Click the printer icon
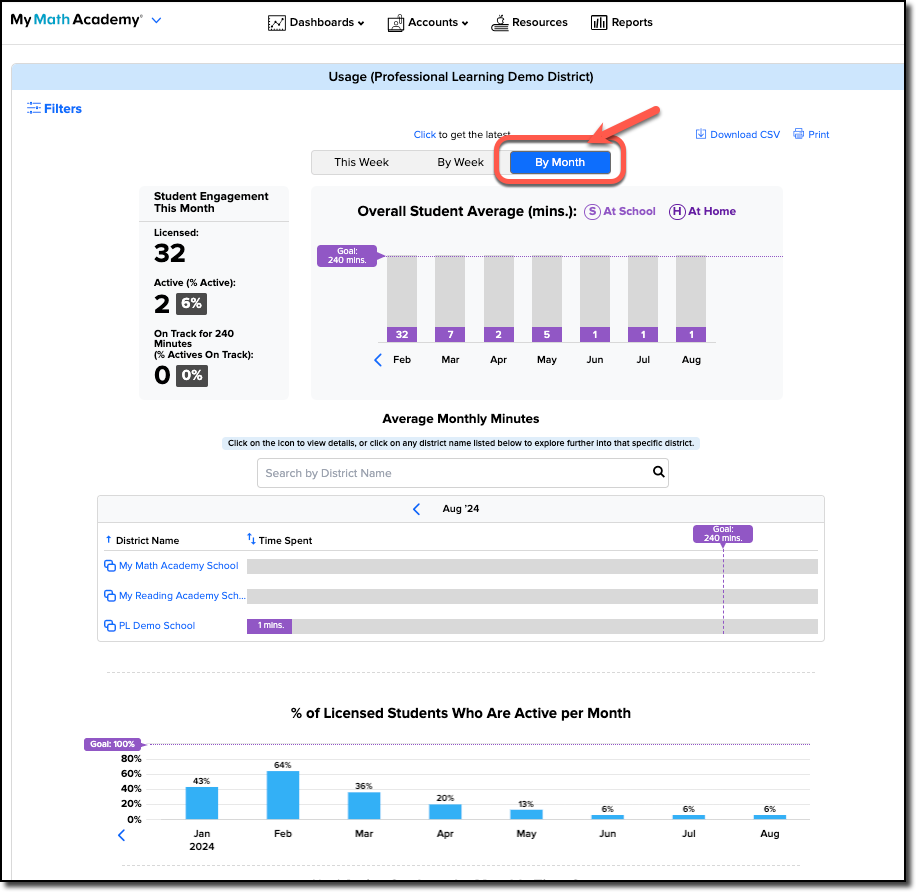The image size is (916, 892). 798,134
